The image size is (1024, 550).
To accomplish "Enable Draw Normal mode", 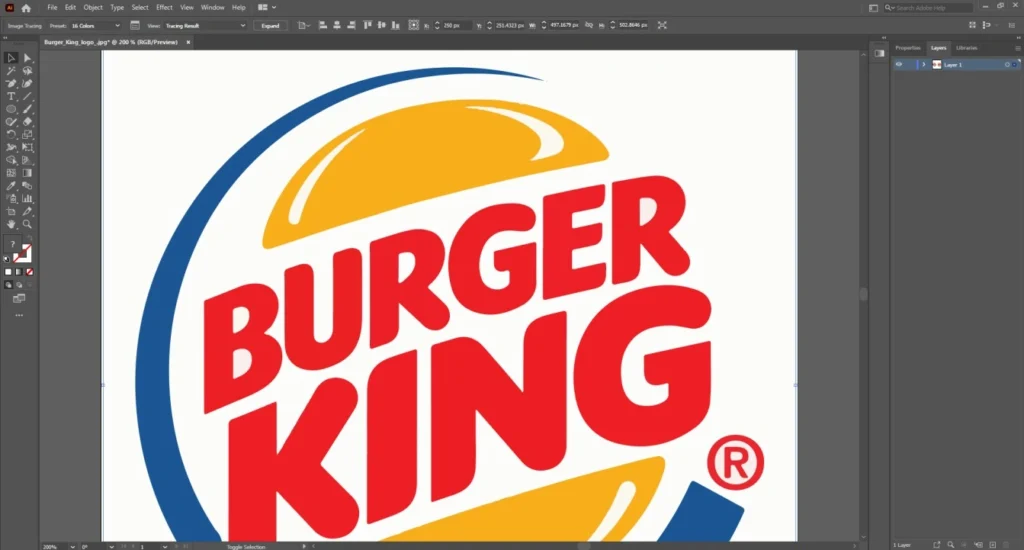I will pyautogui.click(x=8, y=285).
